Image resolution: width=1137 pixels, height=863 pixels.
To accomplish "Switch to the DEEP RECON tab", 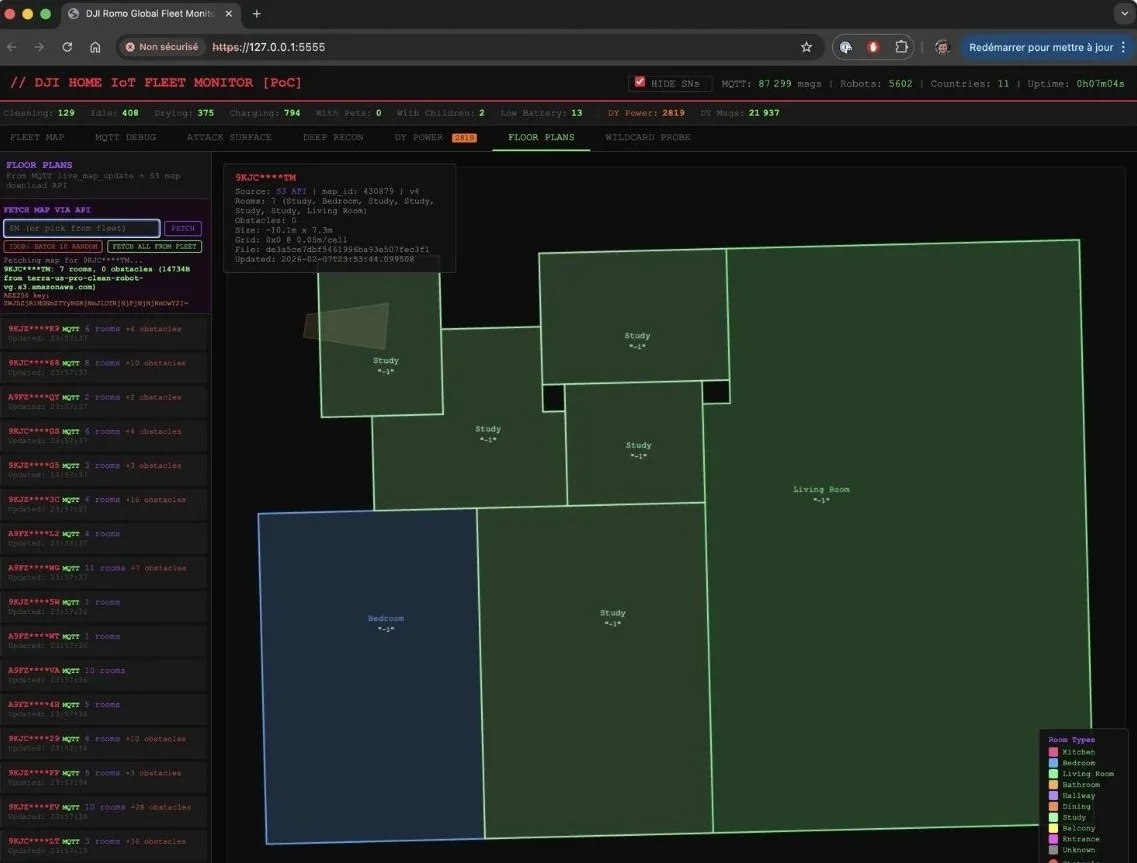I will tap(333, 137).
